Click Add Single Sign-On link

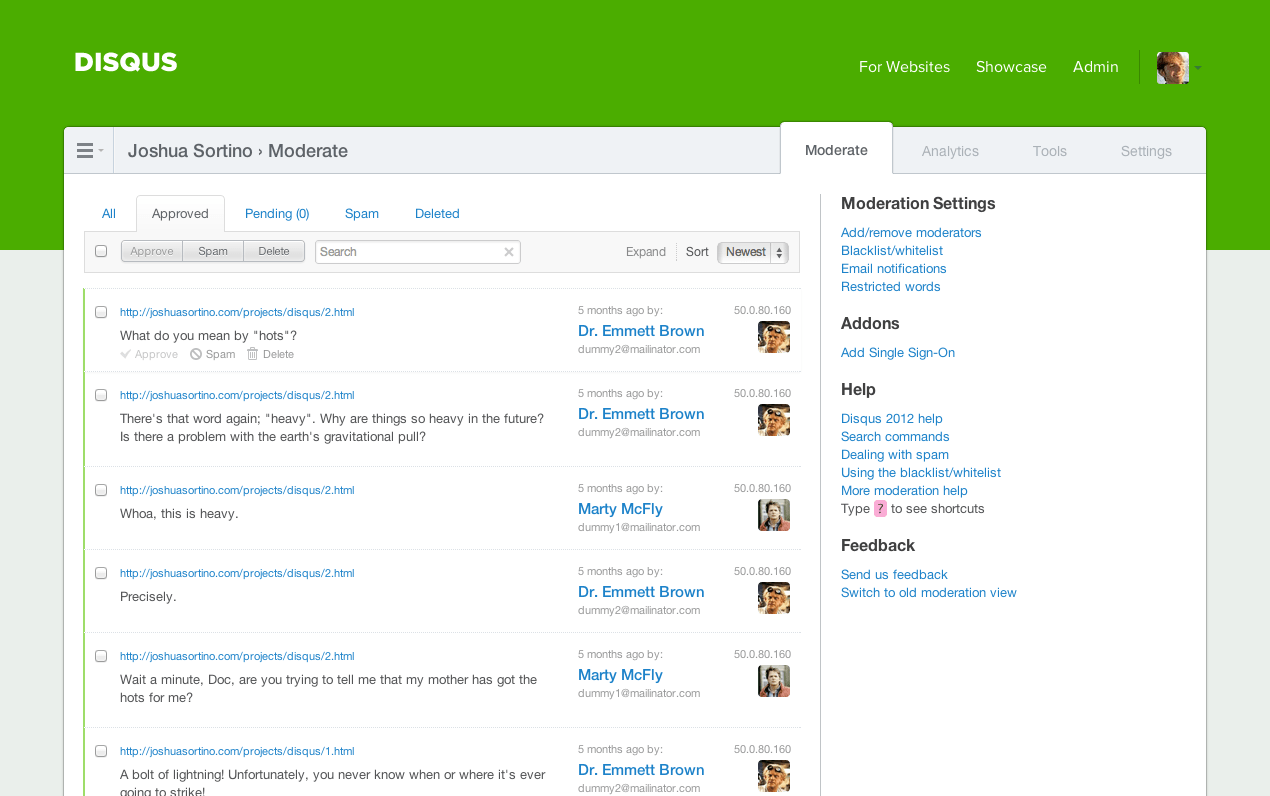tap(898, 352)
